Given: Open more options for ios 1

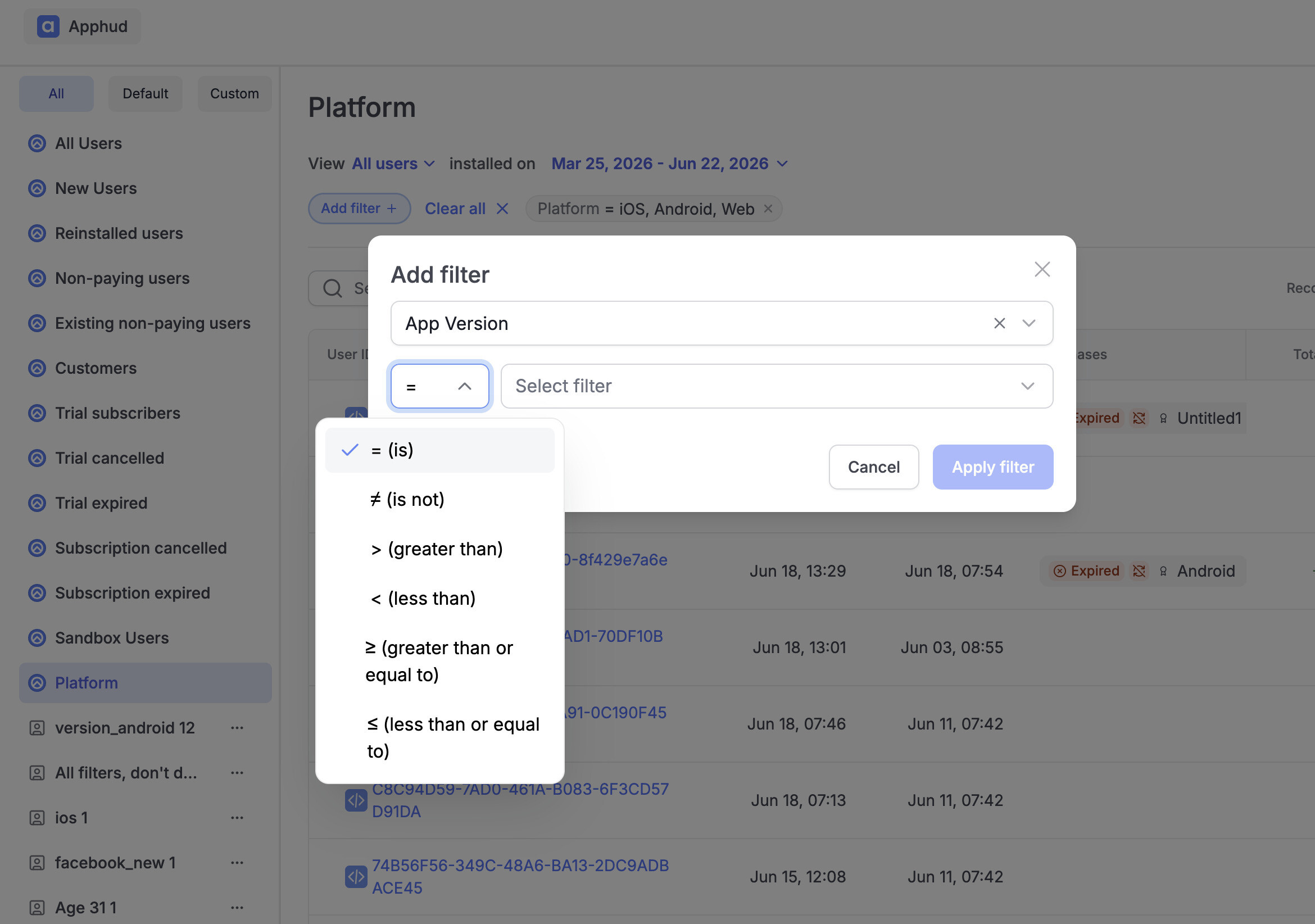Looking at the screenshot, I should click(237, 818).
